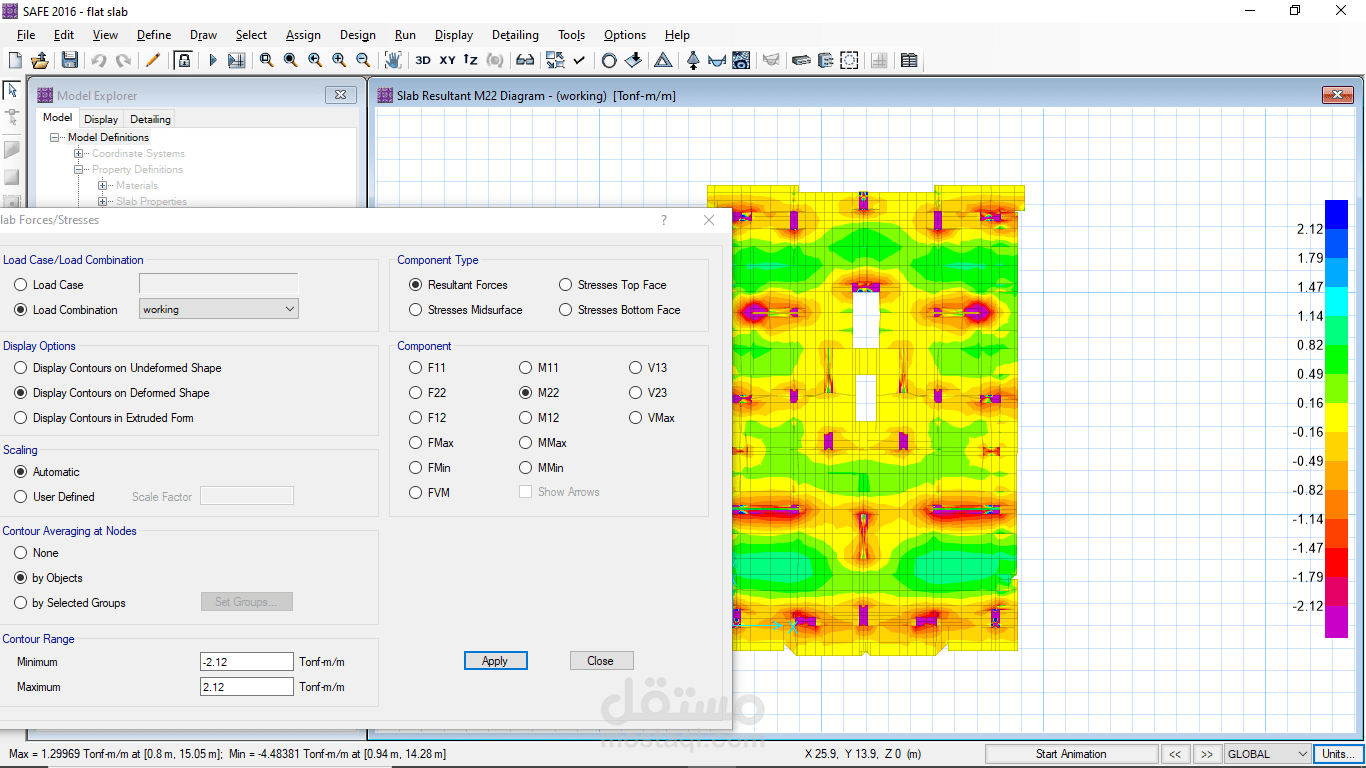Click the previous zoom magnifier icon
Image resolution: width=1366 pixels, height=768 pixels.
pos(315,60)
